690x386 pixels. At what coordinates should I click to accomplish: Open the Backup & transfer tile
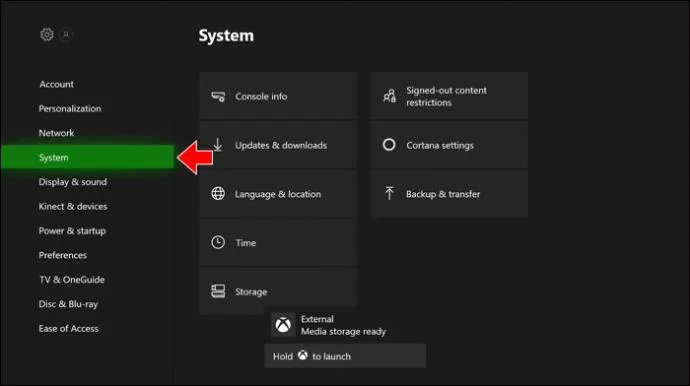click(449, 194)
